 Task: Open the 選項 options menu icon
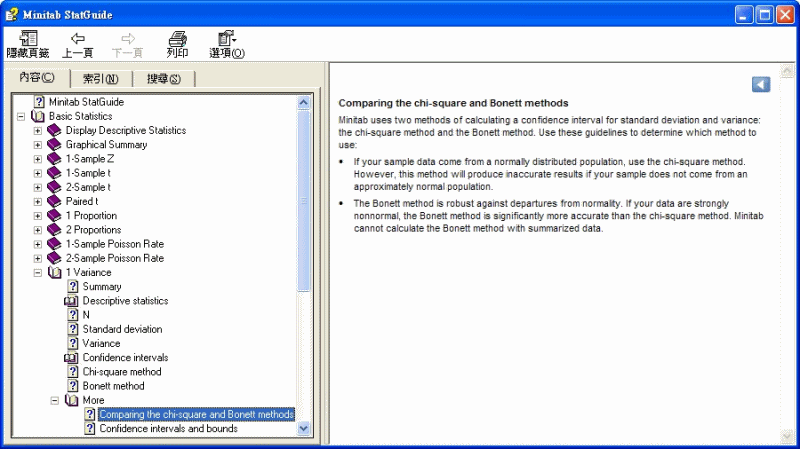click(x=227, y=38)
